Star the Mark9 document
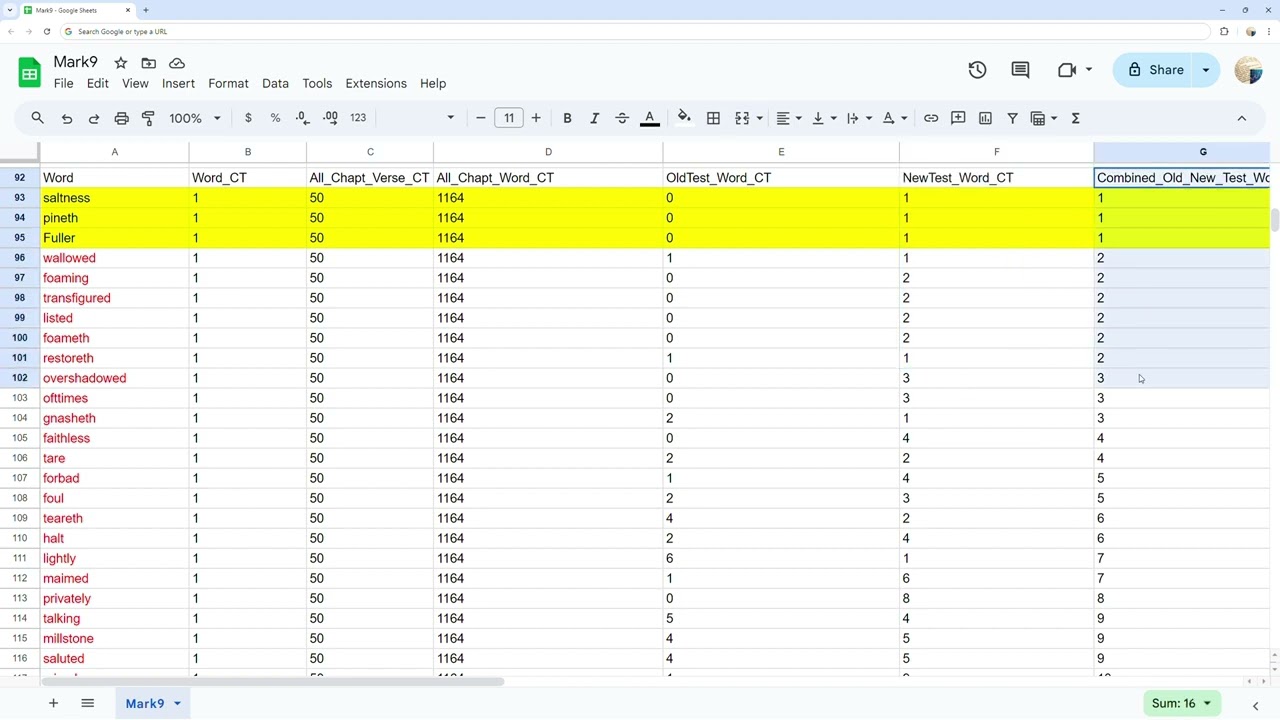The image size is (1280, 720). 121,63
